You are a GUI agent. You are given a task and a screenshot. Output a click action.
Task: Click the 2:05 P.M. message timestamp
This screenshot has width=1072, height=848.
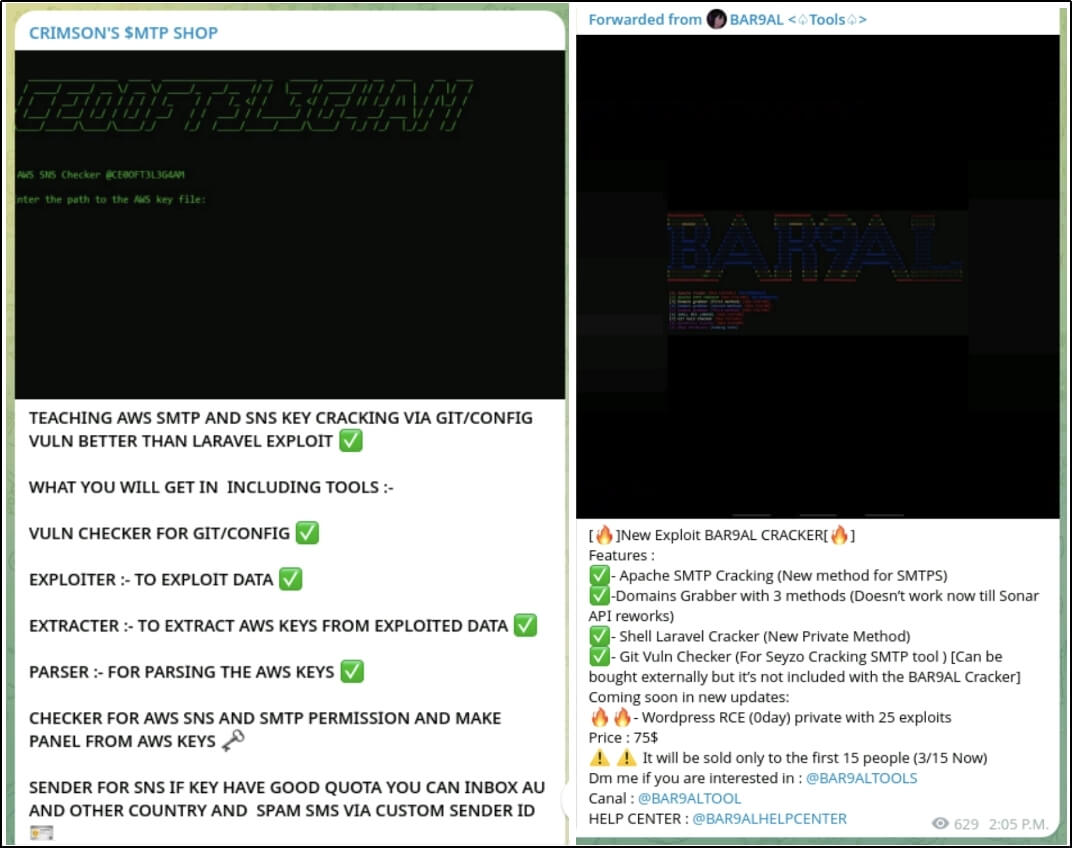click(1018, 824)
